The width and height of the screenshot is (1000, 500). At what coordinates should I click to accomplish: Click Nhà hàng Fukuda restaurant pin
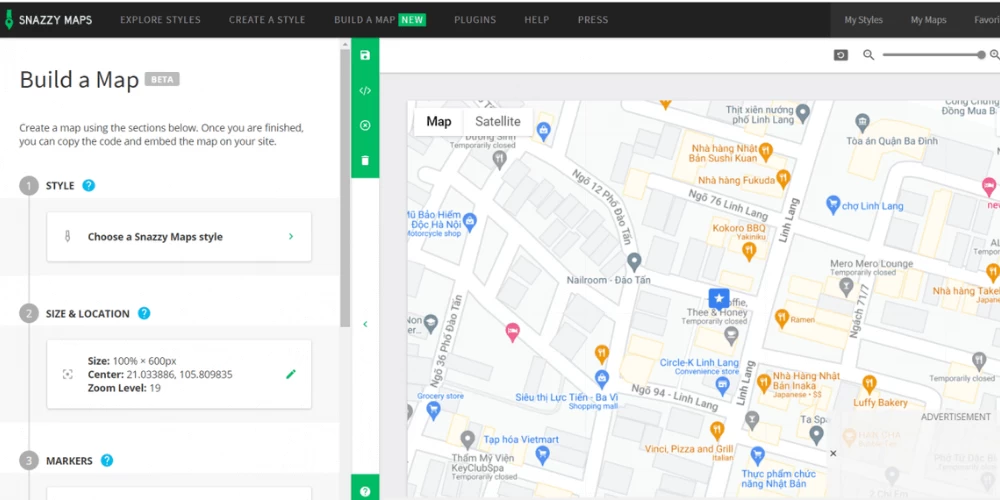tap(783, 178)
